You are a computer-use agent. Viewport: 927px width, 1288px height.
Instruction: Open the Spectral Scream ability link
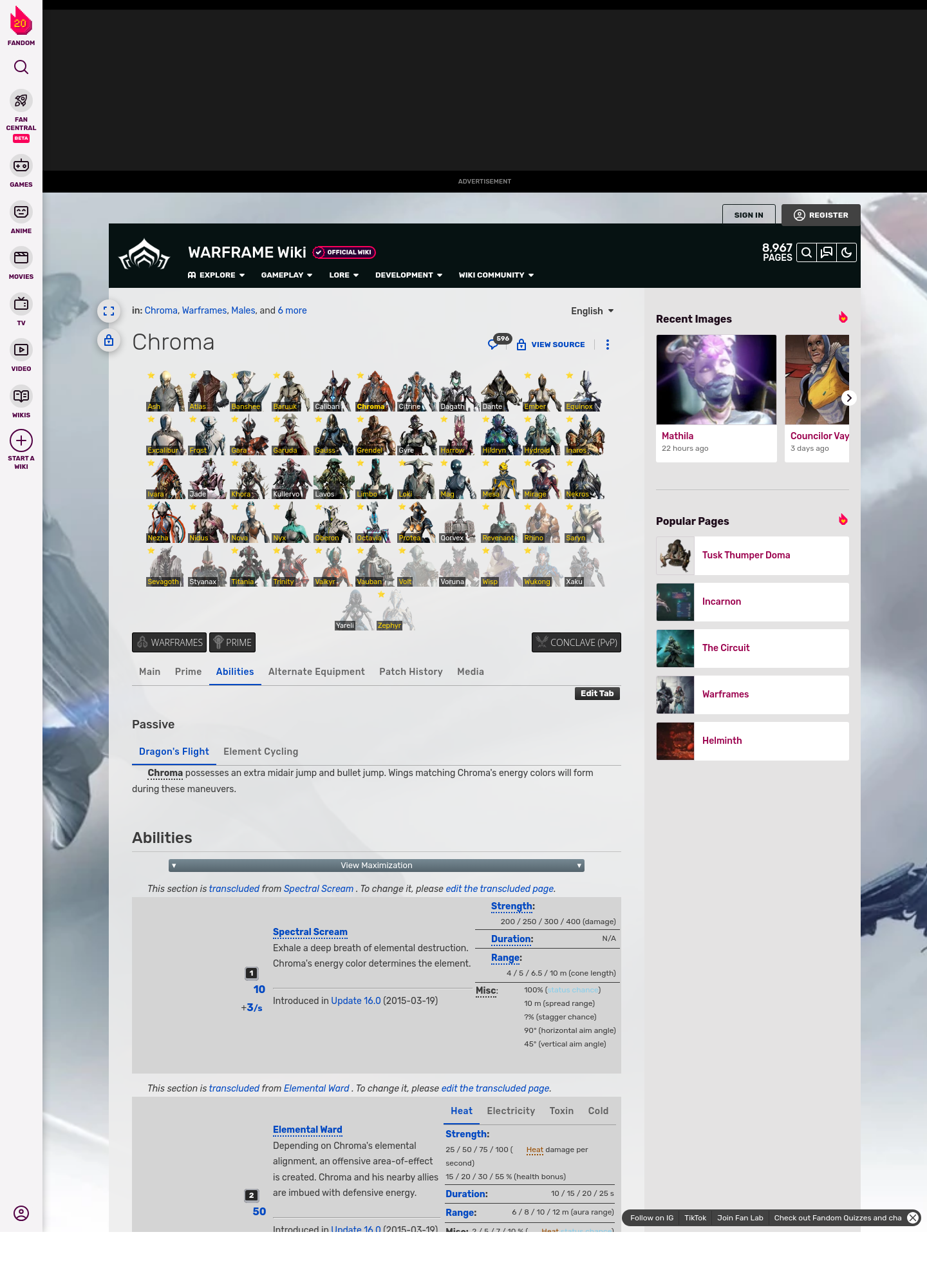pos(310,932)
